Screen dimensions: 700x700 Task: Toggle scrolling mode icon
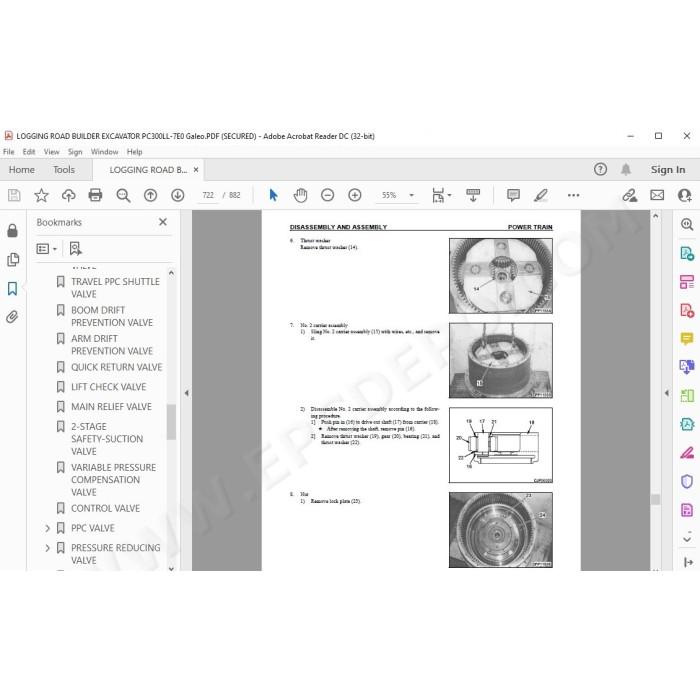point(473,195)
